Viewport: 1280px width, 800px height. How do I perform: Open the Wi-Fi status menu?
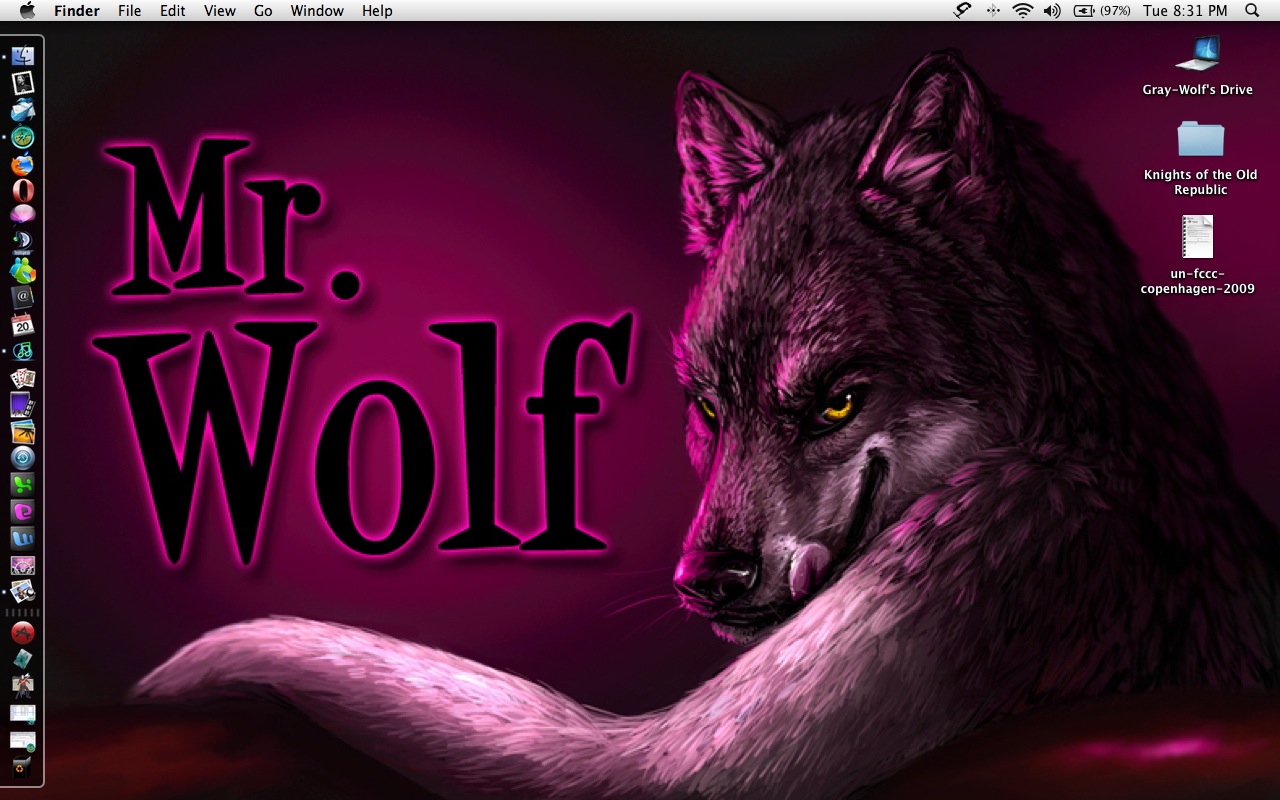(x=1022, y=11)
